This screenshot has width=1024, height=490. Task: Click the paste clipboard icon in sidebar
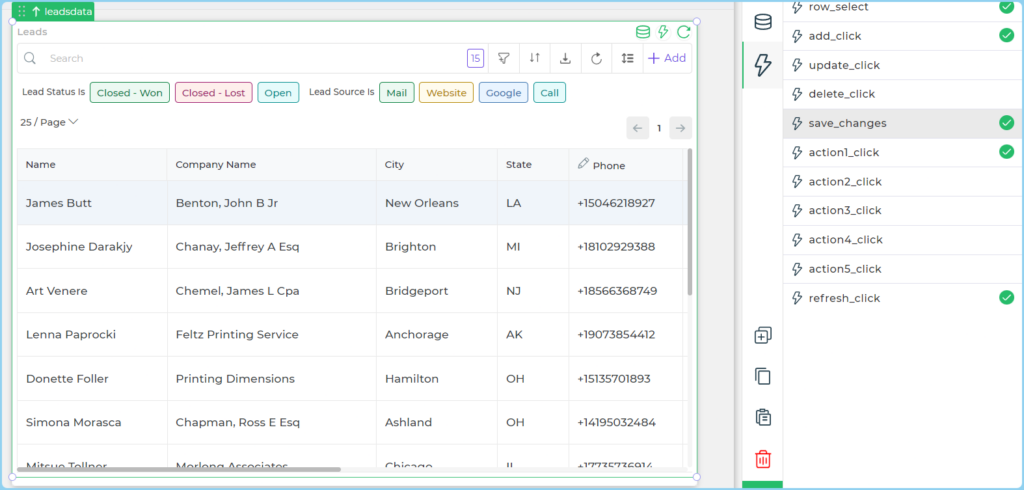pos(762,417)
